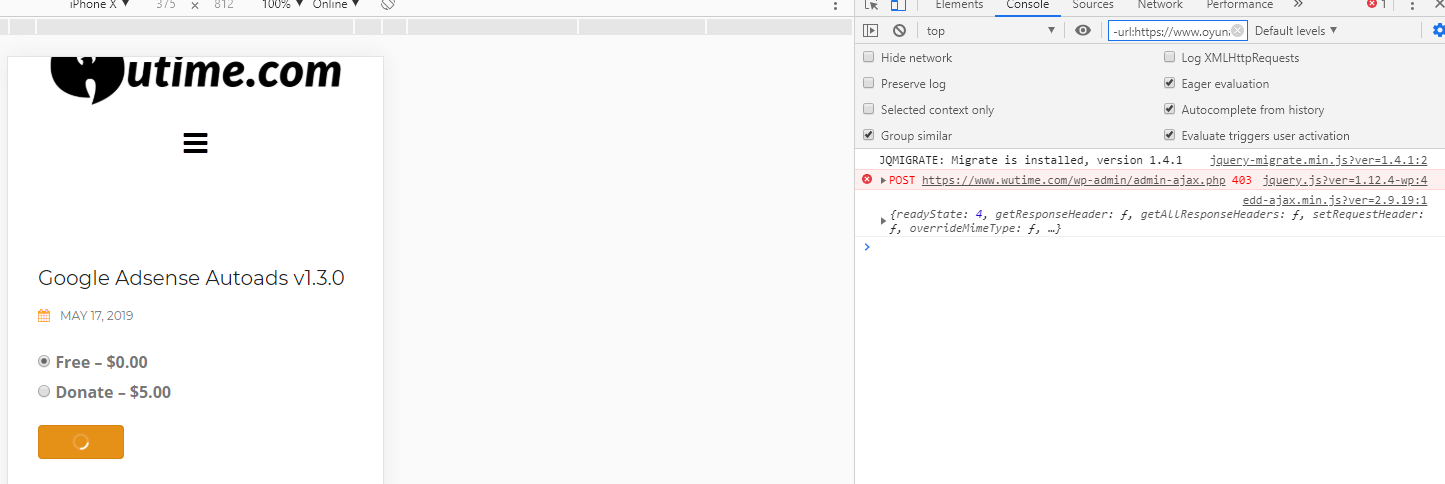Click the red error count indicator

[x=1377, y=5]
